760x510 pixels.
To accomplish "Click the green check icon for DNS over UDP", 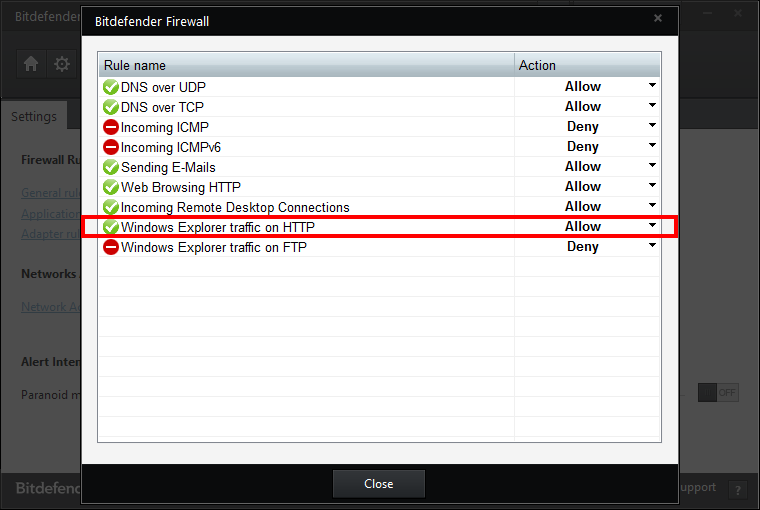I will (x=110, y=87).
